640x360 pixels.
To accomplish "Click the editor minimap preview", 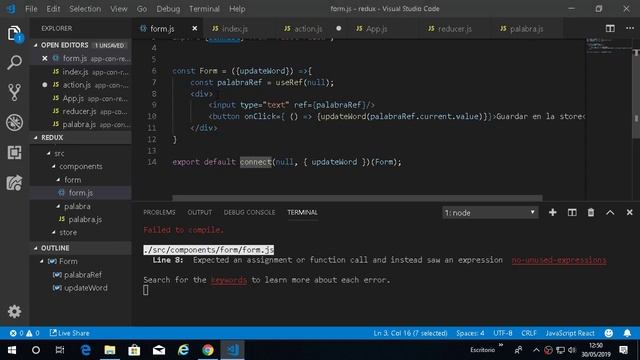I will 608,46.
